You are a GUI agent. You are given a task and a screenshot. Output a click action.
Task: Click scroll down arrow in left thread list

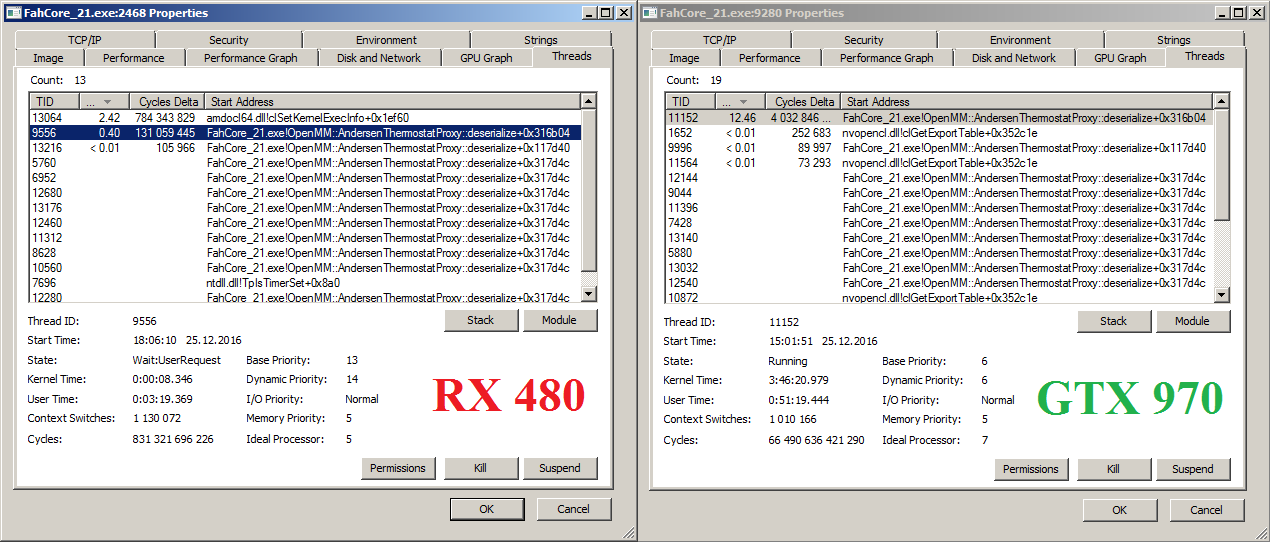pos(588,293)
